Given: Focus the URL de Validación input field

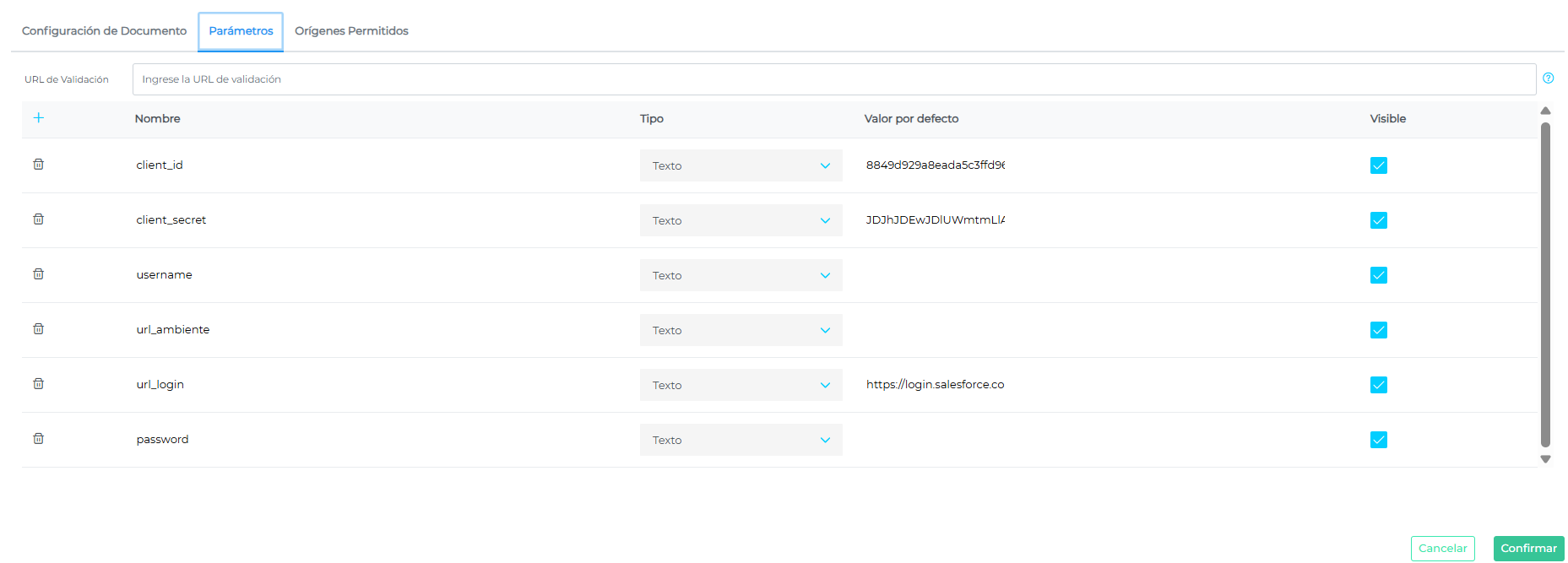Looking at the screenshot, I should click(x=833, y=79).
